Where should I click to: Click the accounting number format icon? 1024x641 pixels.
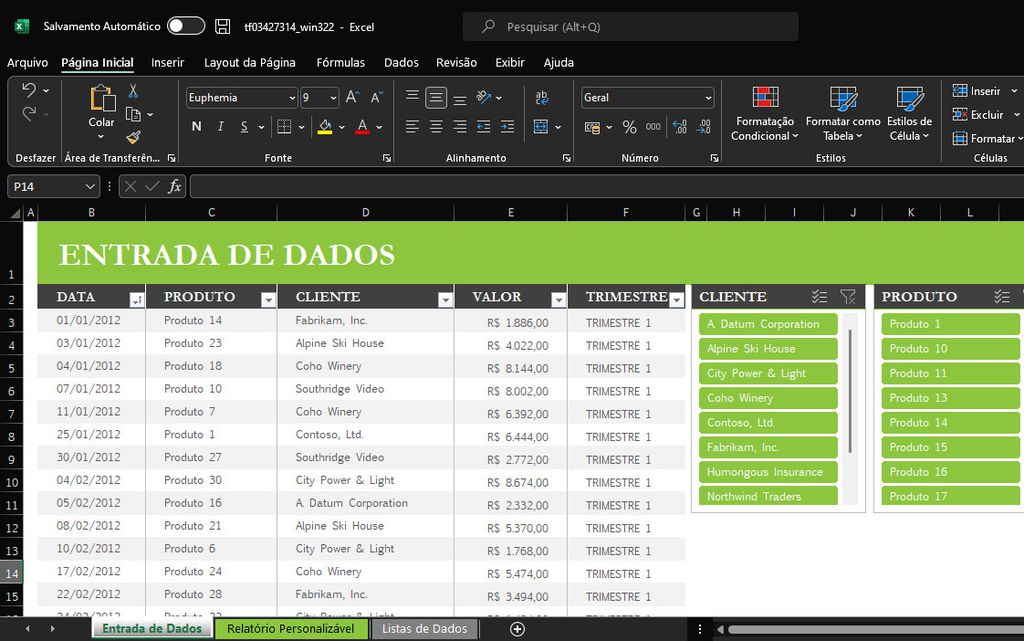(x=592, y=127)
